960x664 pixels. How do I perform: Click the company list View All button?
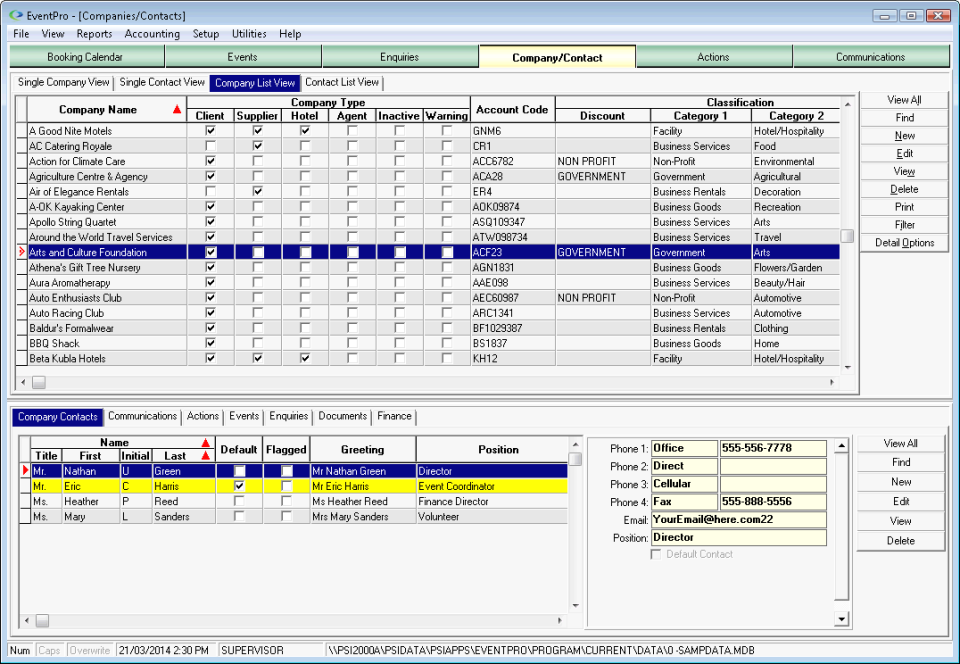coord(904,100)
